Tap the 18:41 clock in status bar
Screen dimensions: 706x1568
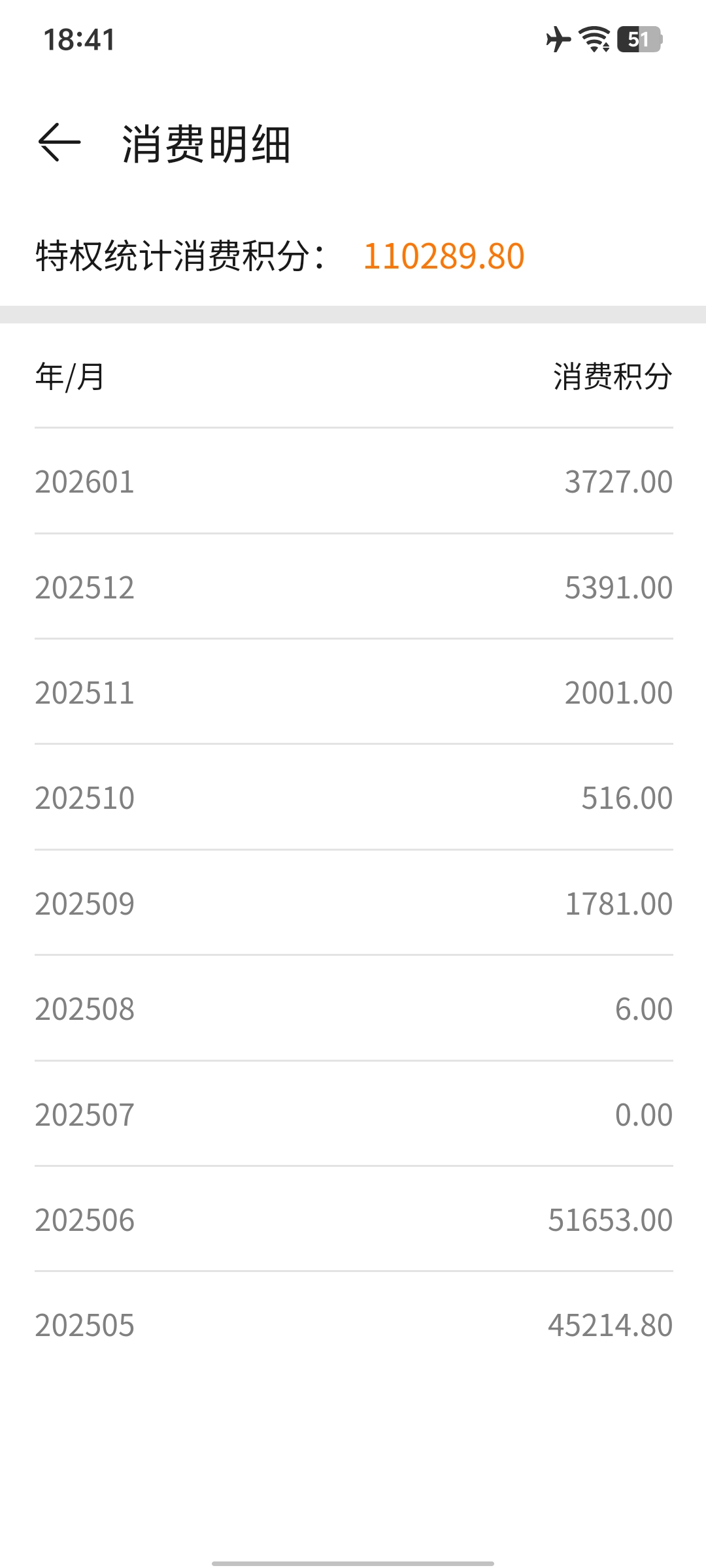pos(79,40)
